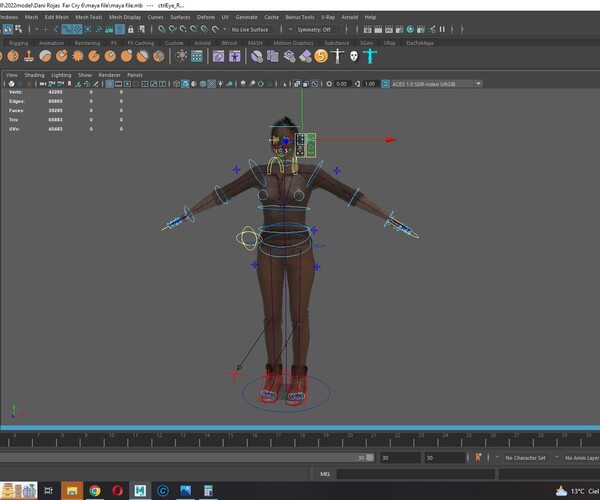
Task: Click the white T-pose figure shelf icon
Action: tap(338, 56)
